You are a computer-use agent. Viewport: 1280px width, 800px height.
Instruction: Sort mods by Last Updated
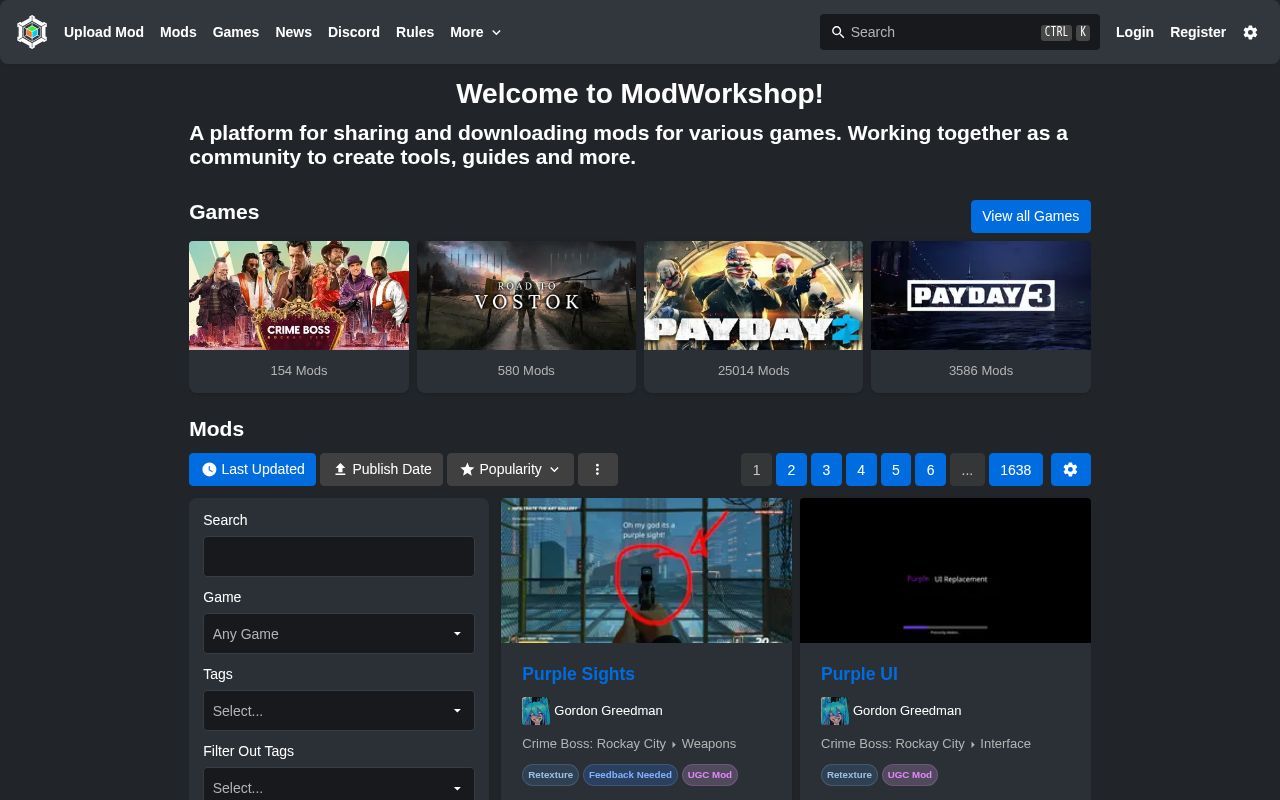(x=252, y=469)
